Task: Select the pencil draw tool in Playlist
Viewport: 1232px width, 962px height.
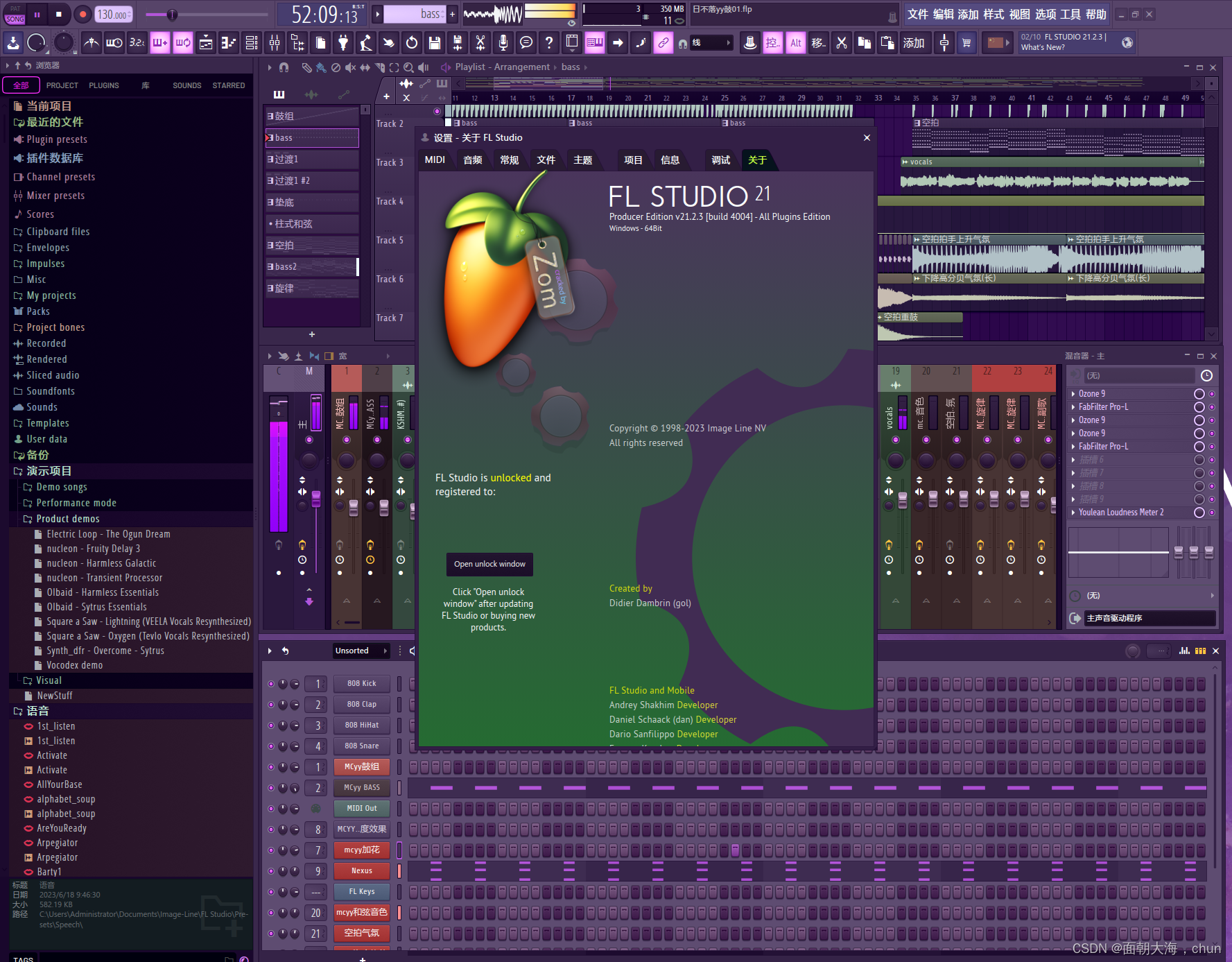Action: click(306, 67)
